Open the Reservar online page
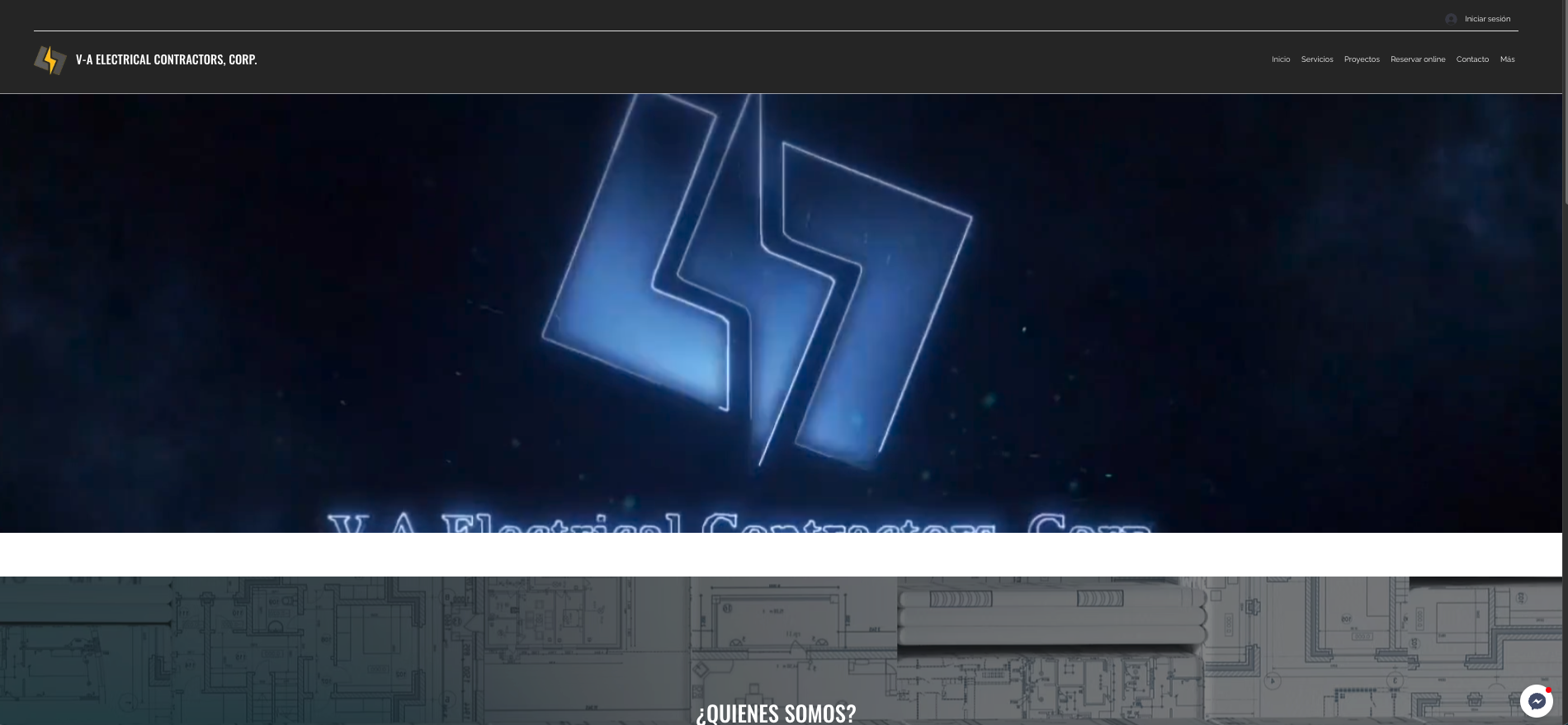1568x725 pixels. [x=1418, y=59]
